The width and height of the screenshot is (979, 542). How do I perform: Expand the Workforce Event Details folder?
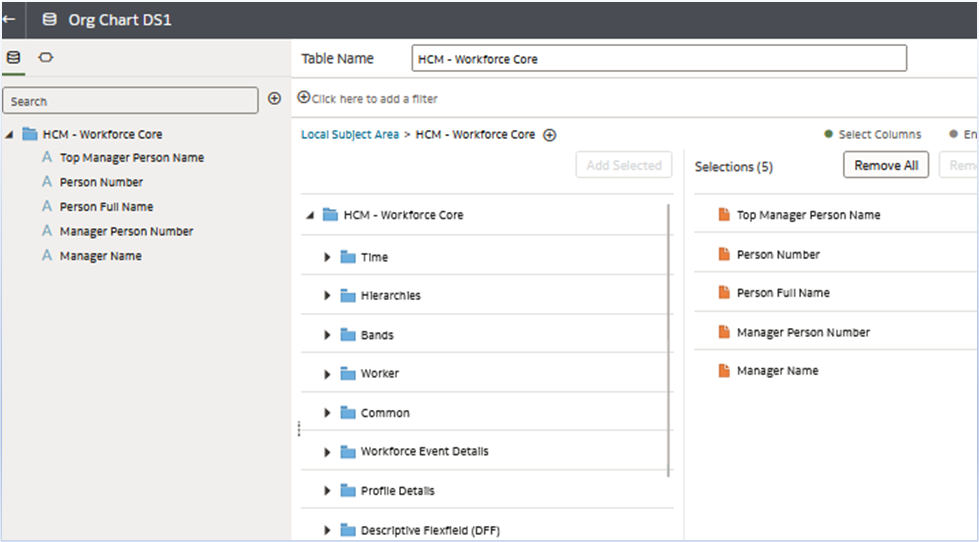pyautogui.click(x=327, y=452)
